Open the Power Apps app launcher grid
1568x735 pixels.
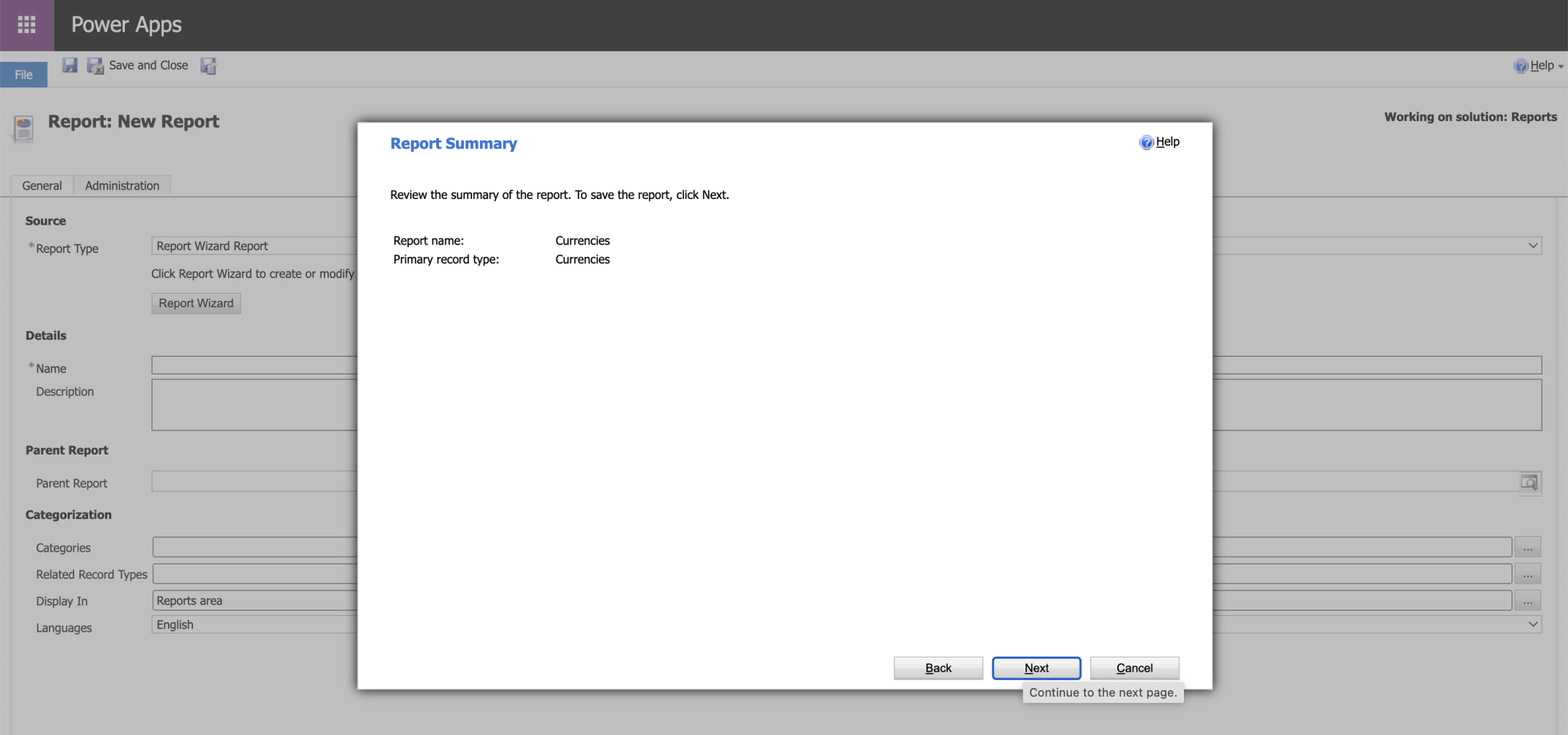click(26, 25)
